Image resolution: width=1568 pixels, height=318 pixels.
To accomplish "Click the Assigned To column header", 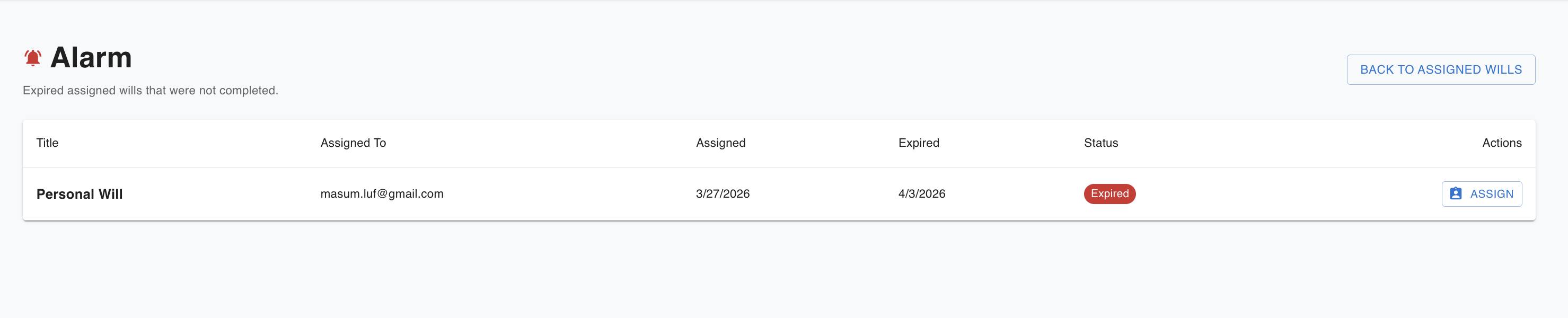I will coord(353,143).
